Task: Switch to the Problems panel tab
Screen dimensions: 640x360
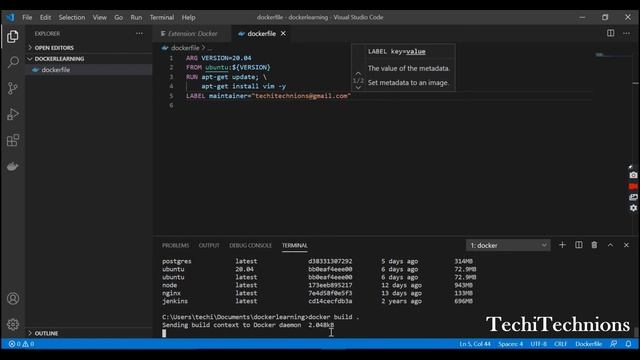Action: (x=176, y=245)
